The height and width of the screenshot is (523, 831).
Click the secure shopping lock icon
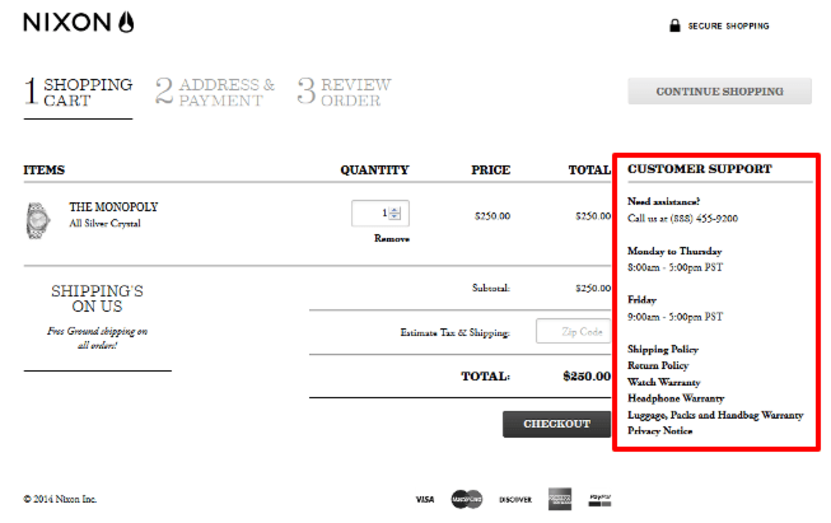click(x=674, y=25)
